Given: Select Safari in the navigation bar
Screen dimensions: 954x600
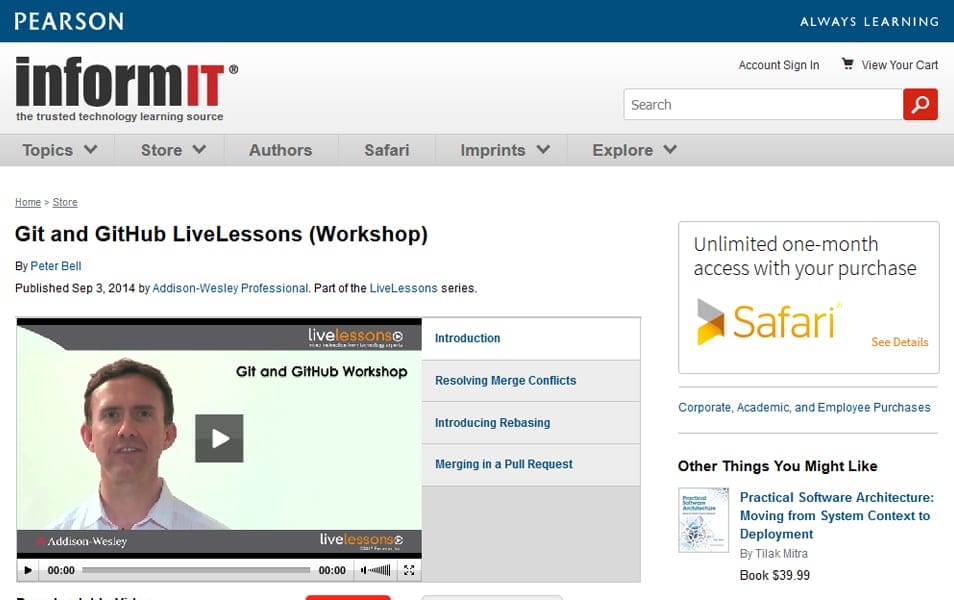Looking at the screenshot, I should 387,149.
